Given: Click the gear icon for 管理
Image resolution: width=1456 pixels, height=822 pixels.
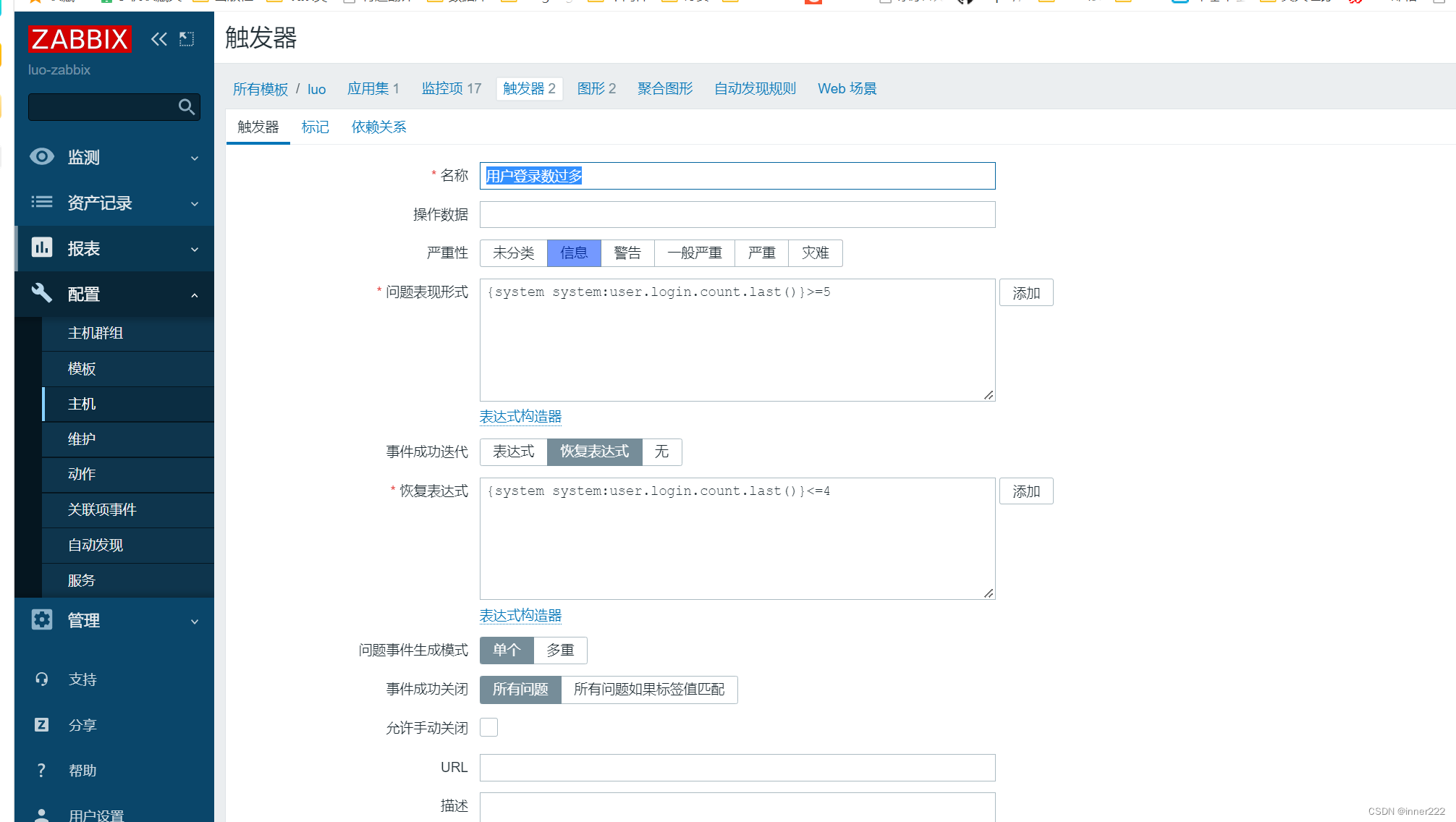Looking at the screenshot, I should [x=42, y=619].
